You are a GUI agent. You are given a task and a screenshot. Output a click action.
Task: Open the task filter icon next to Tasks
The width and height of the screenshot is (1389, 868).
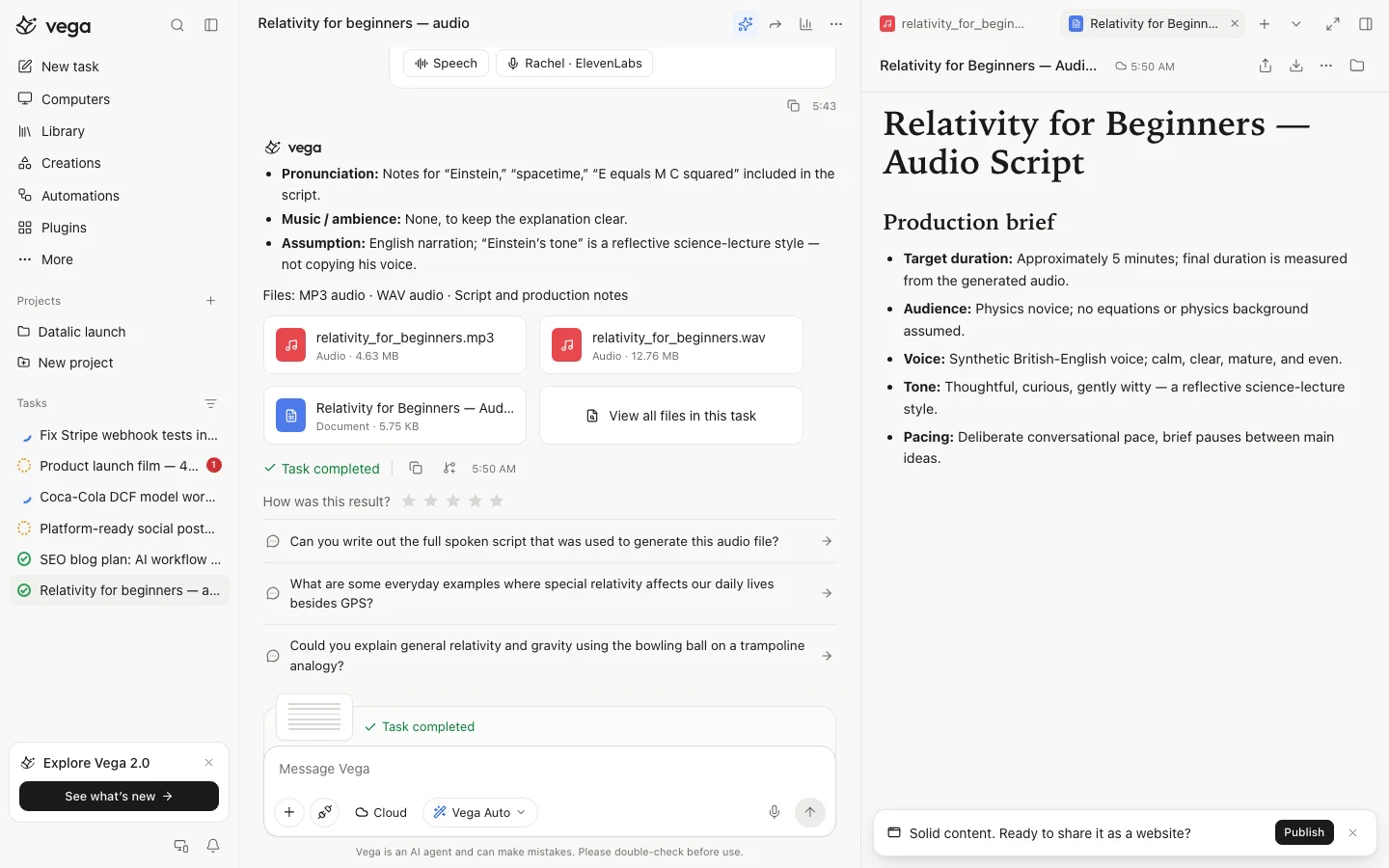210,403
